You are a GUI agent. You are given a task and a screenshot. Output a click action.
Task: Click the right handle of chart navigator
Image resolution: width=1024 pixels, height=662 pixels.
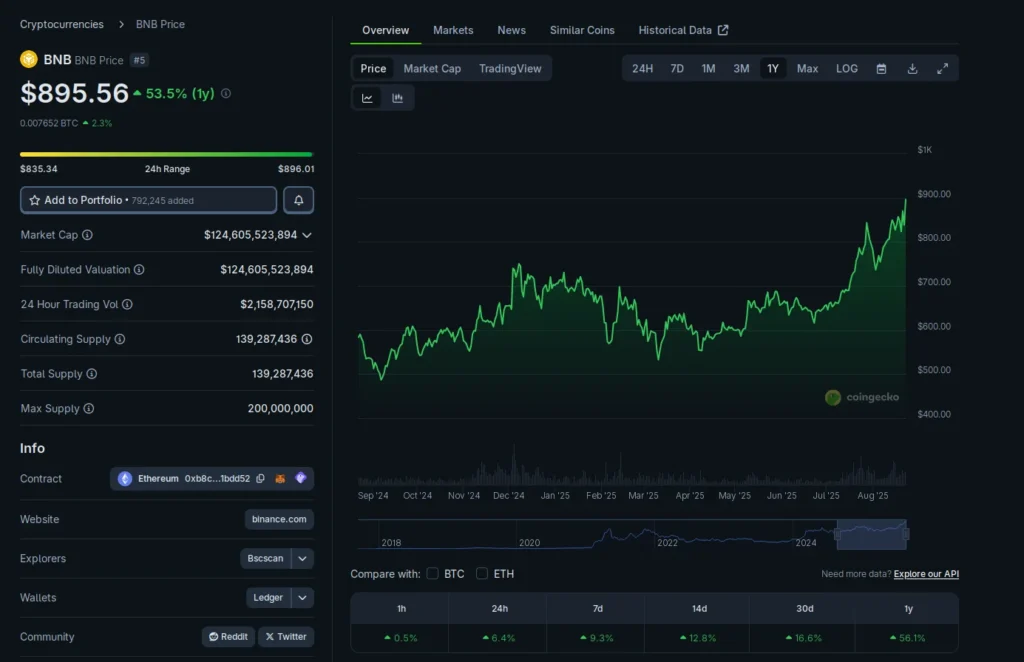(906, 534)
